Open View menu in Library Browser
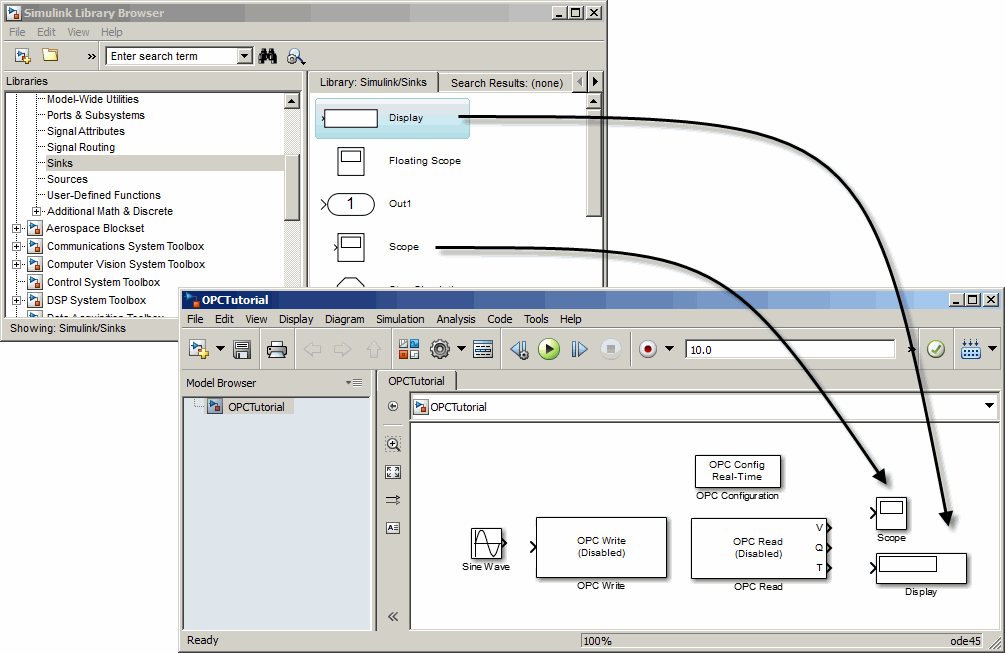This screenshot has width=1005, height=653. [78, 32]
